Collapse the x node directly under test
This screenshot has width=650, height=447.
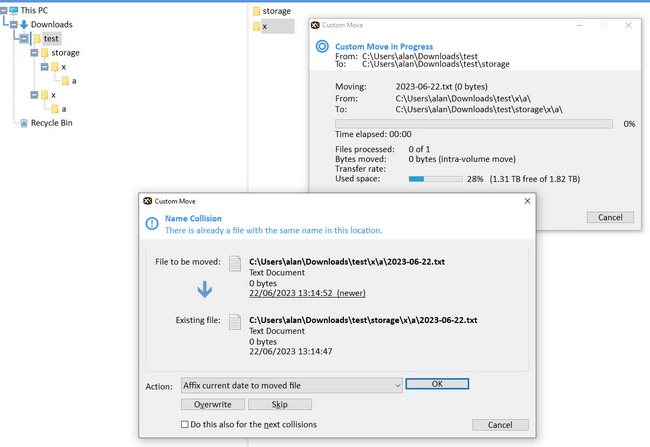tap(34, 95)
